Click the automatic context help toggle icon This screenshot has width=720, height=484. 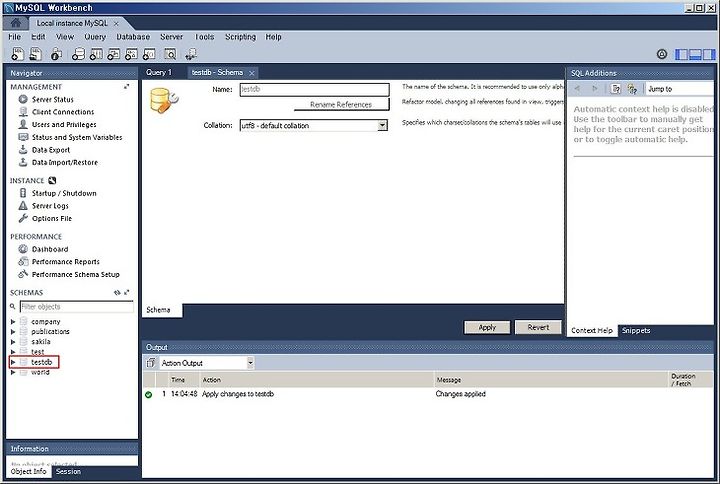632,89
